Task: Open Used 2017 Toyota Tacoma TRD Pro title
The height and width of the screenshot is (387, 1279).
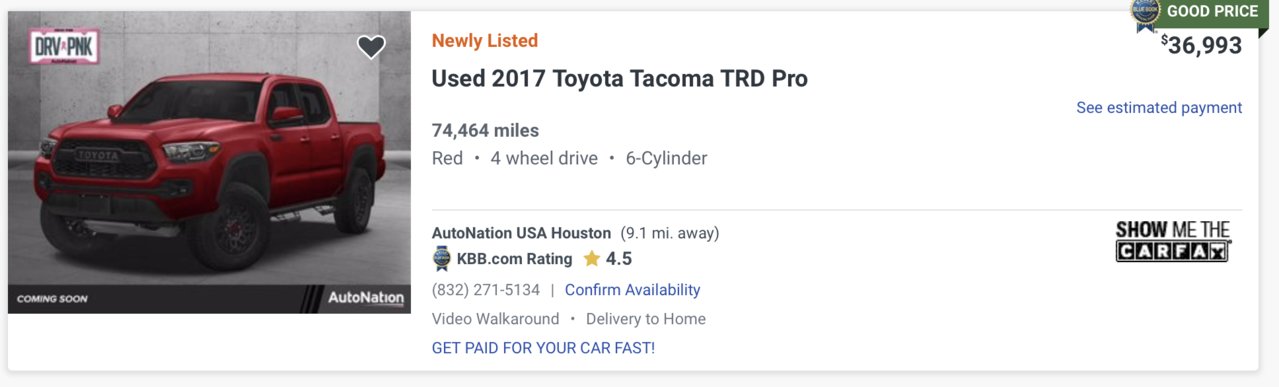Action: pos(619,78)
